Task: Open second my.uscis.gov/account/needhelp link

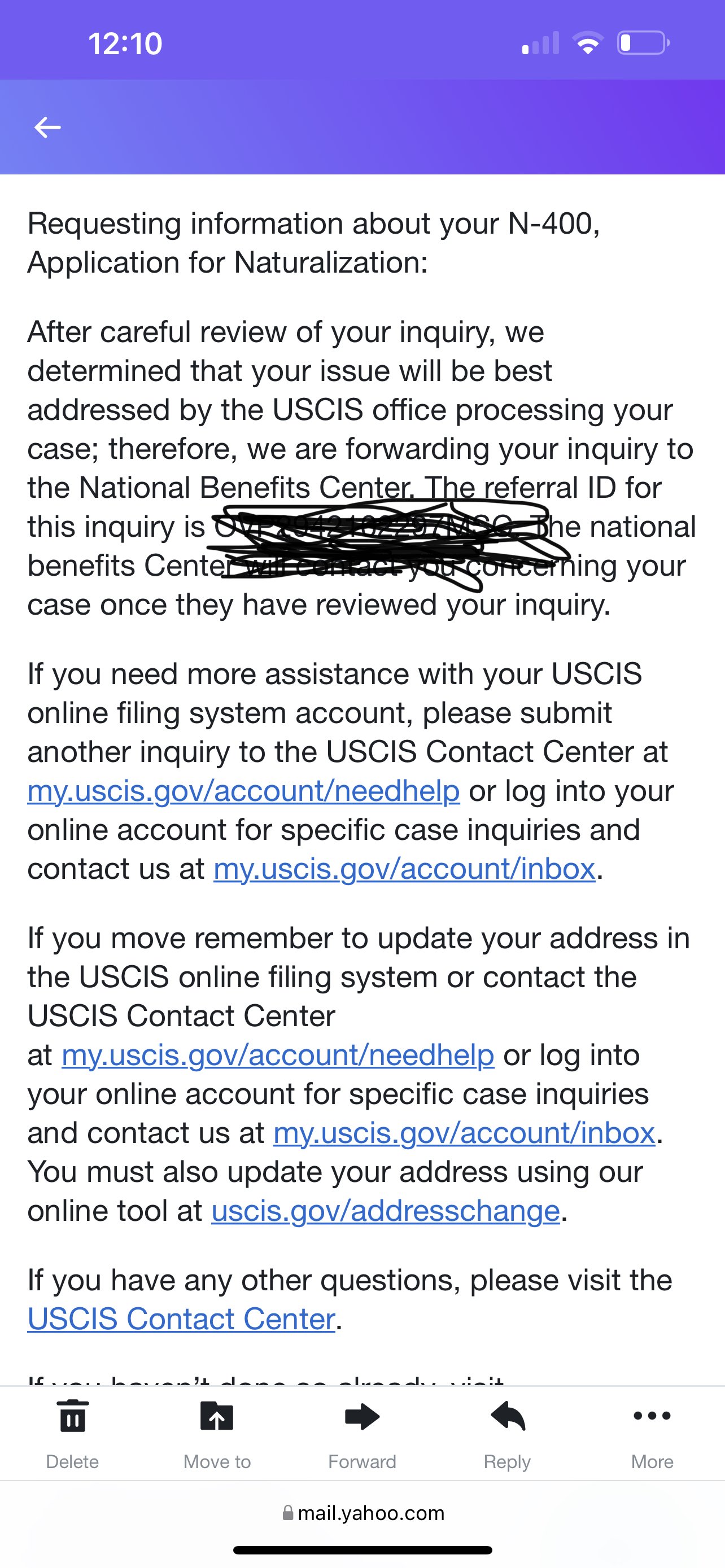Action: point(278,1055)
